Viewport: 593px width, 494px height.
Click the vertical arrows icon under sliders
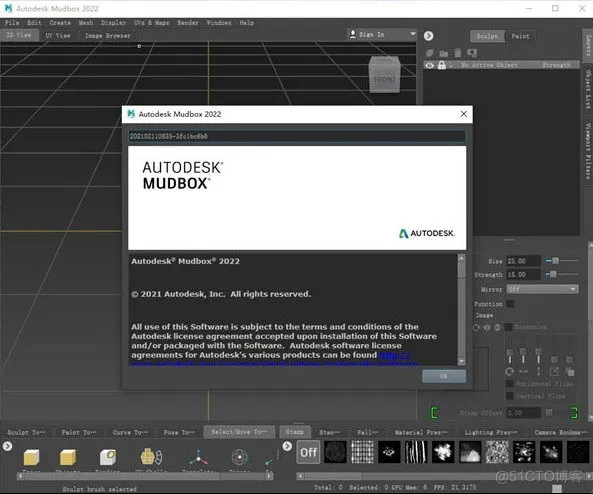click(x=539, y=372)
